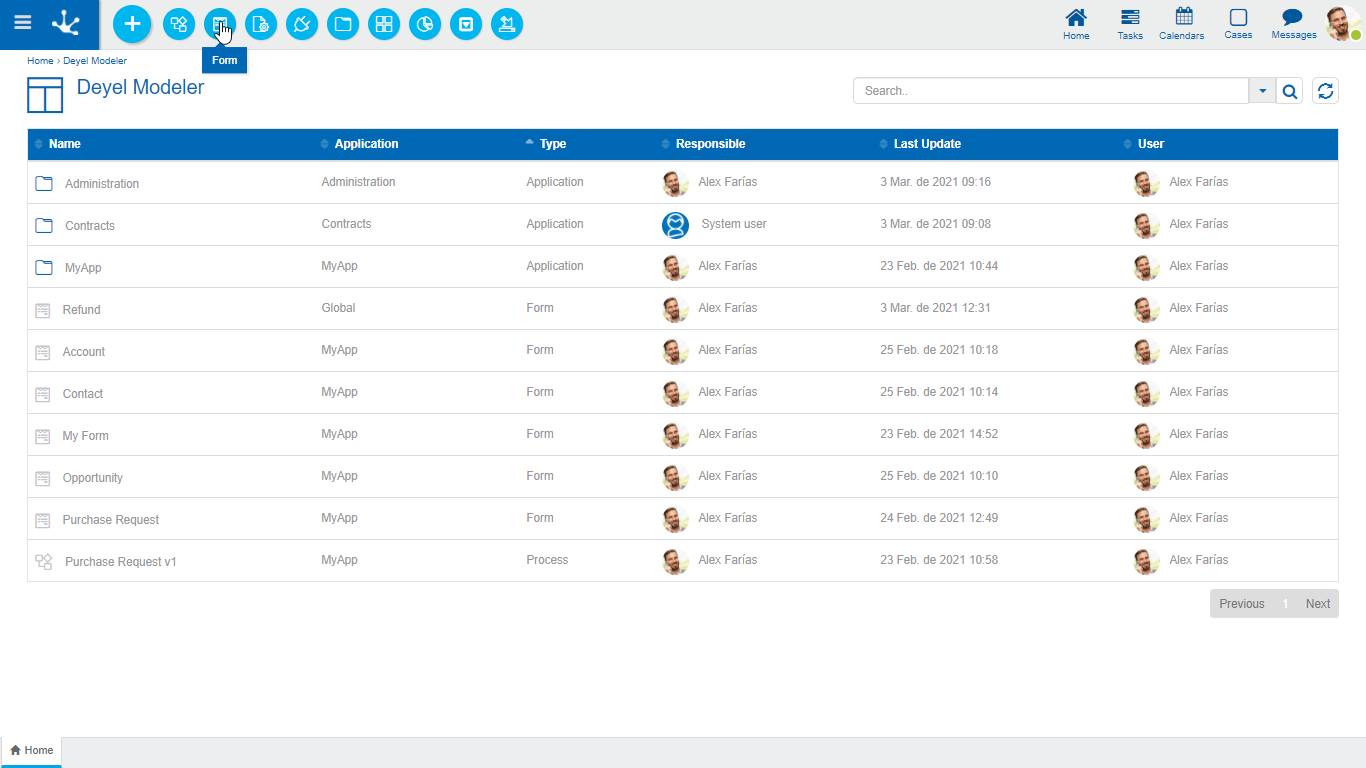Click the plus create-new button
Screen dimensions: 1366x768
(132, 23)
